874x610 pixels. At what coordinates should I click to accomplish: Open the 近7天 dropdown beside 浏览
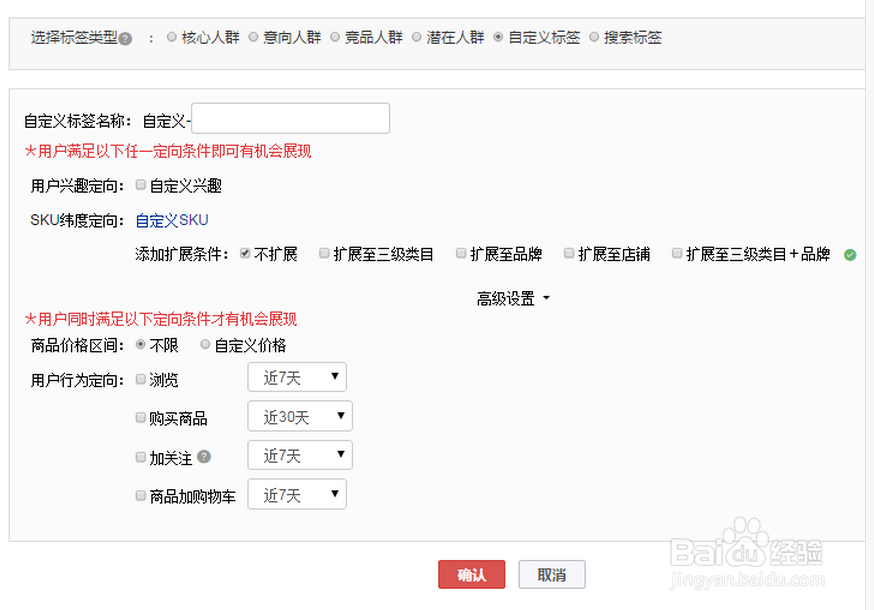click(x=297, y=377)
